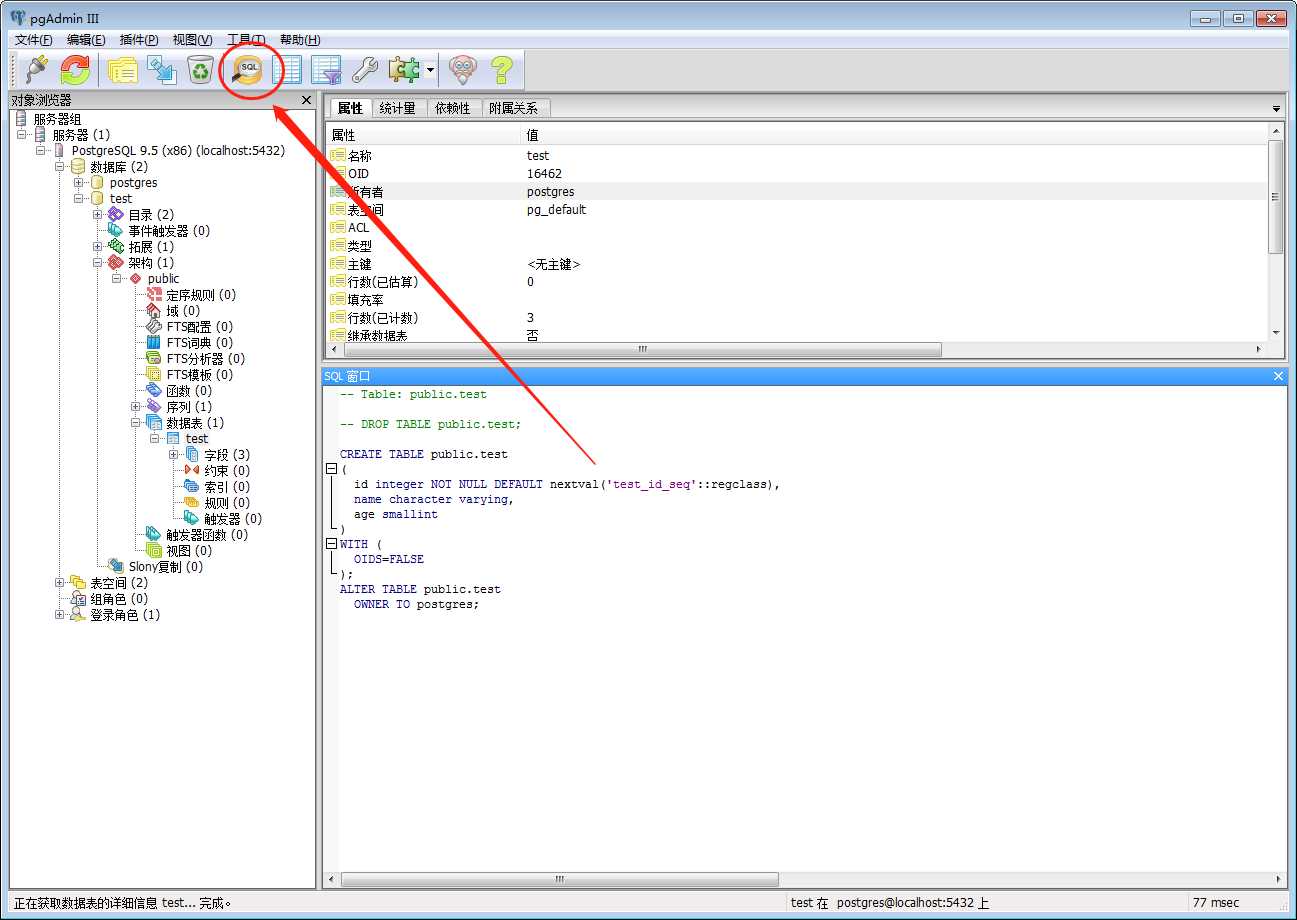The image size is (1297, 920).
Task: Close the SQL 窗口 panel
Action: (1278, 376)
